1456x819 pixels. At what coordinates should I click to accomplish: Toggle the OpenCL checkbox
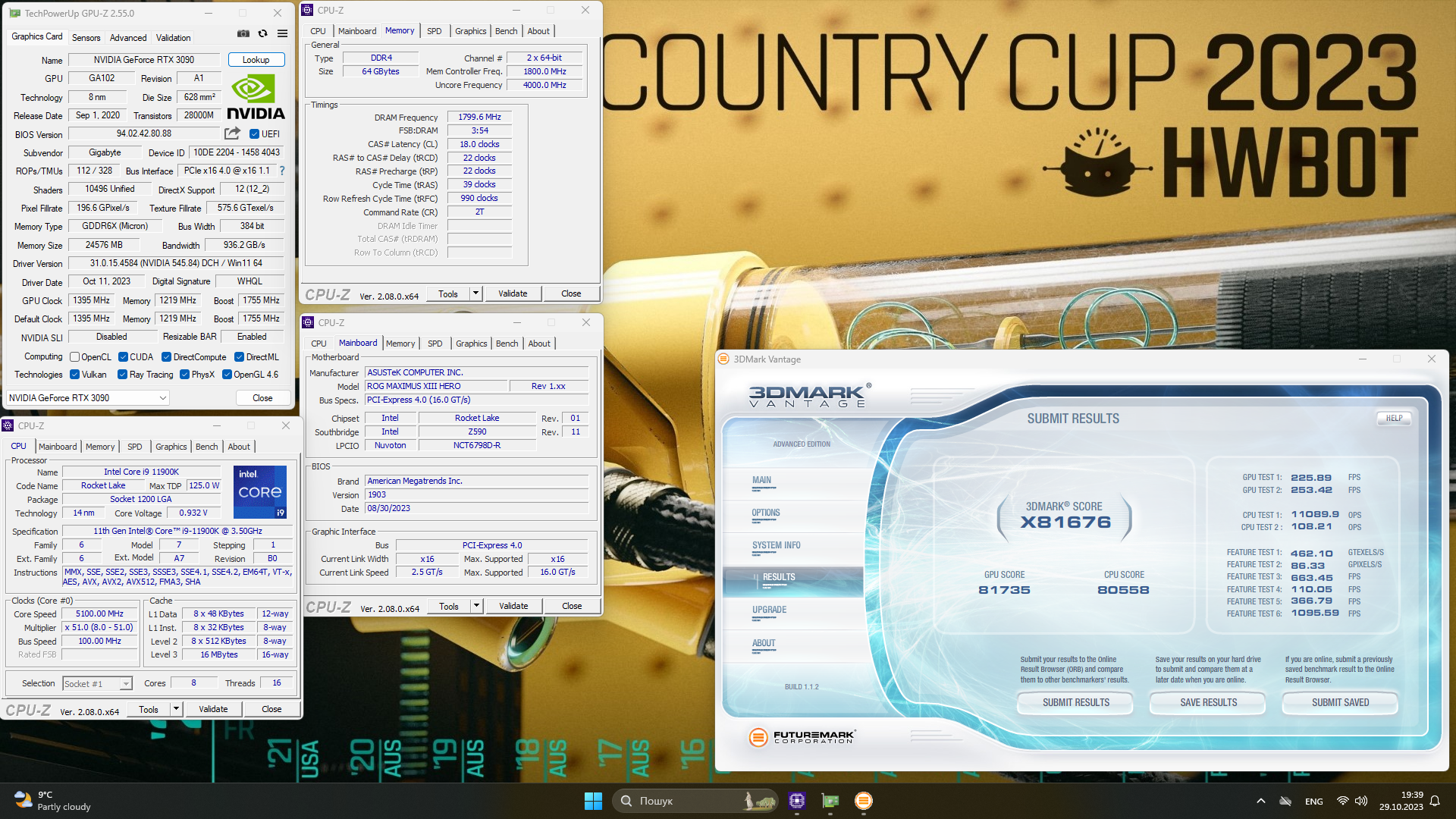click(x=74, y=357)
